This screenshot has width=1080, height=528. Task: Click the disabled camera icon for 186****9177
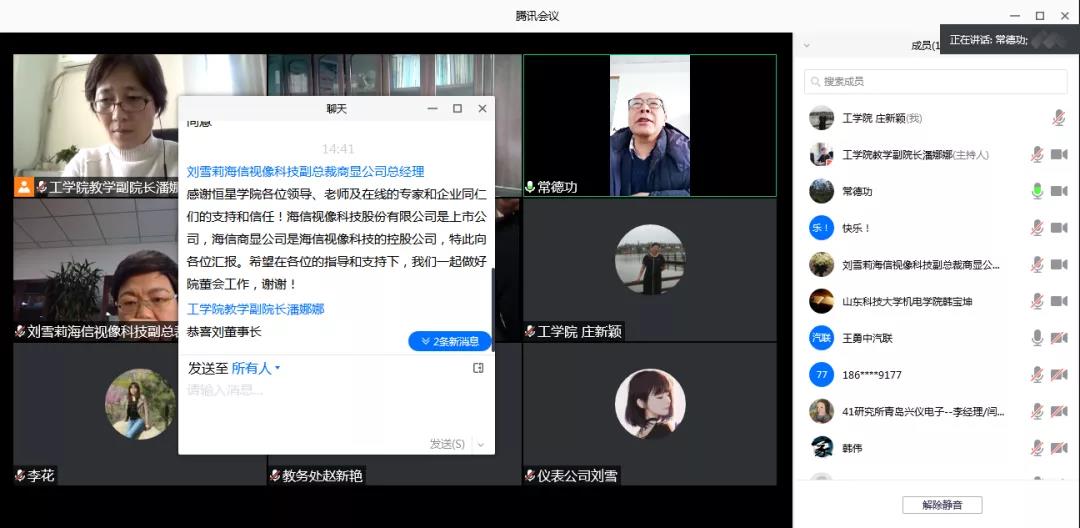(1059, 375)
